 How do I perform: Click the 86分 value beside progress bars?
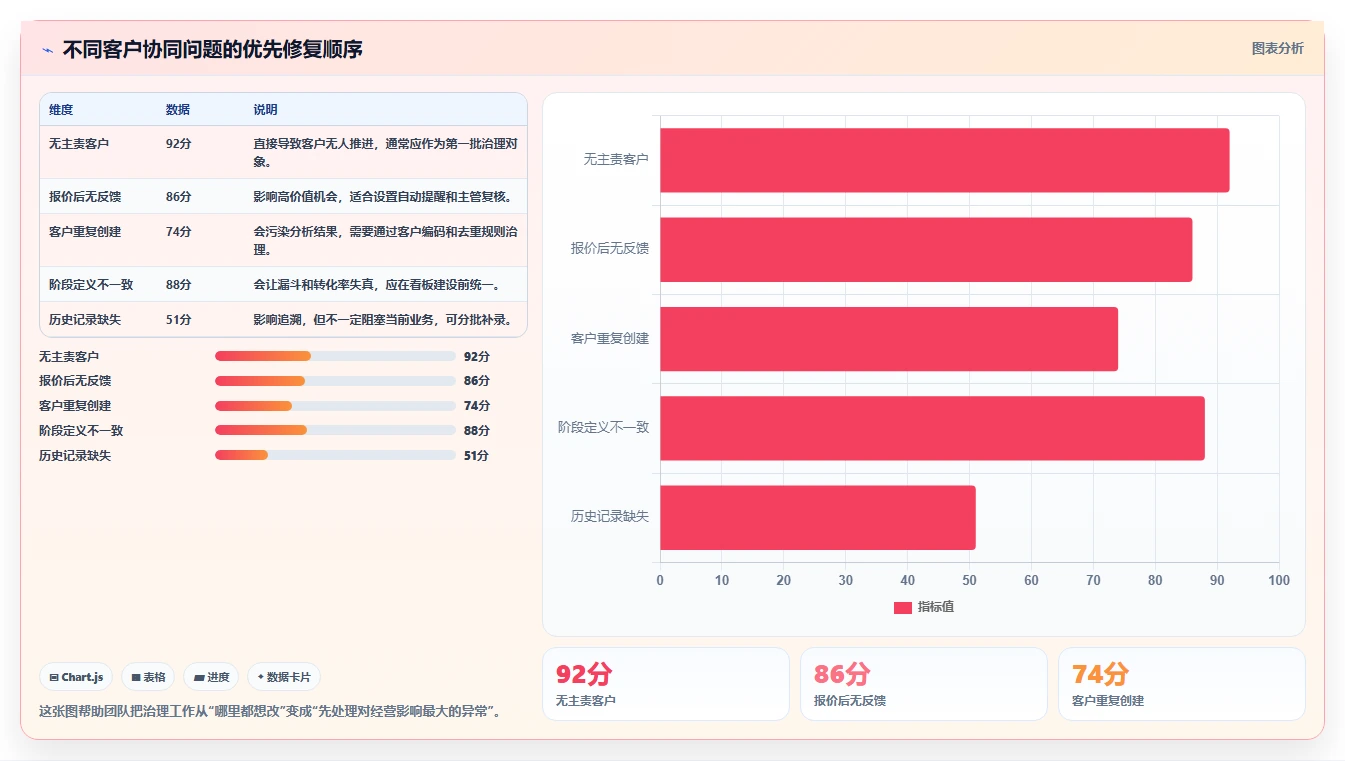tap(477, 381)
